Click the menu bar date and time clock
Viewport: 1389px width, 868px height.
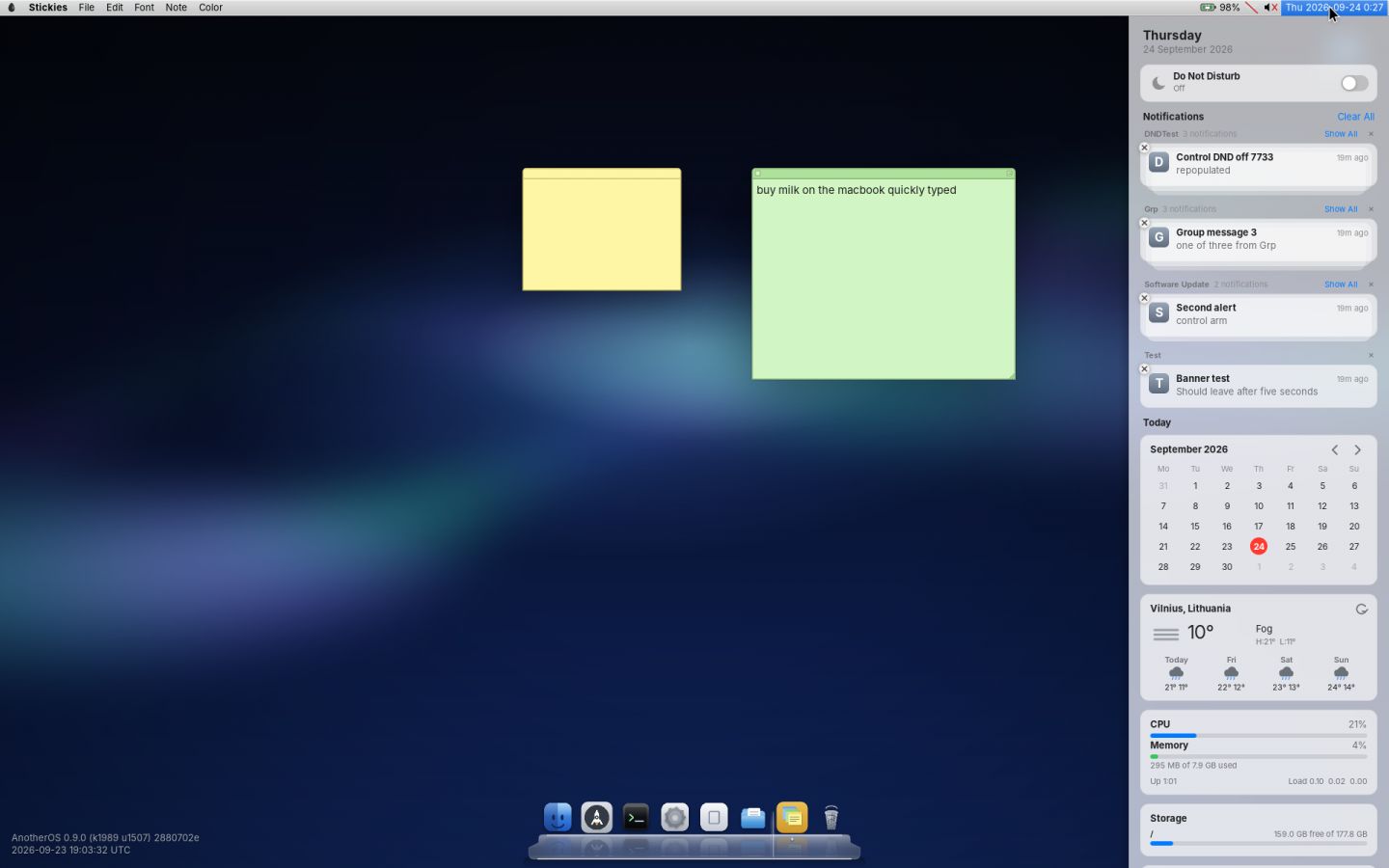pyautogui.click(x=1334, y=7)
